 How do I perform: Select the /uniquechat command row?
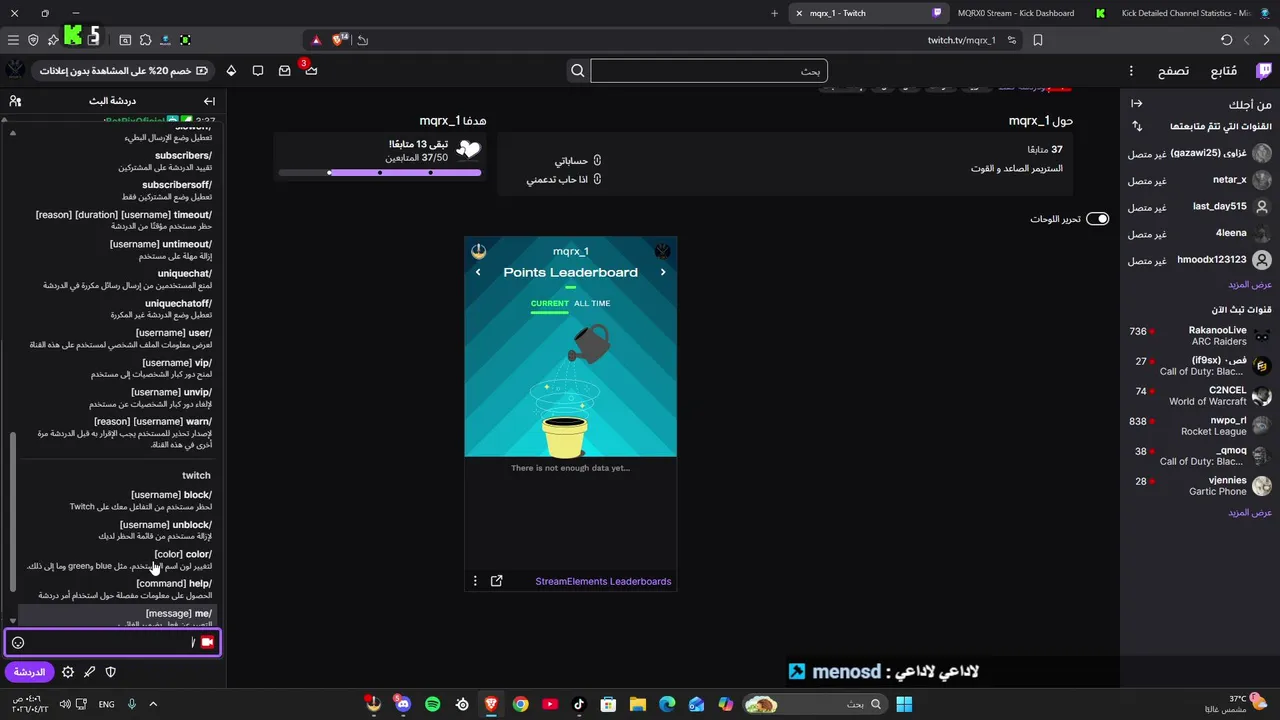[116, 279]
